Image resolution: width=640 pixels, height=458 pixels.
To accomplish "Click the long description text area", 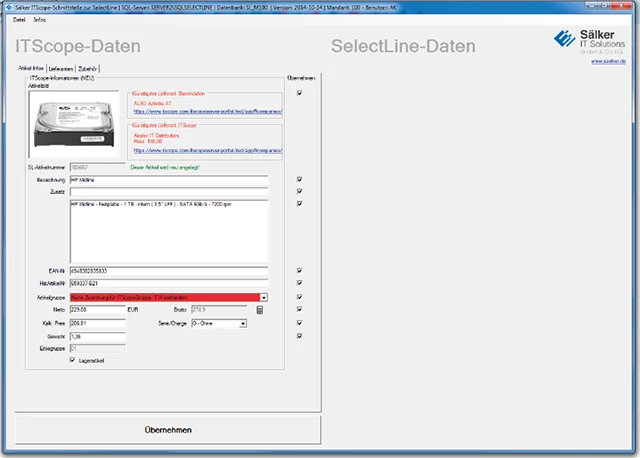I will pos(169,231).
